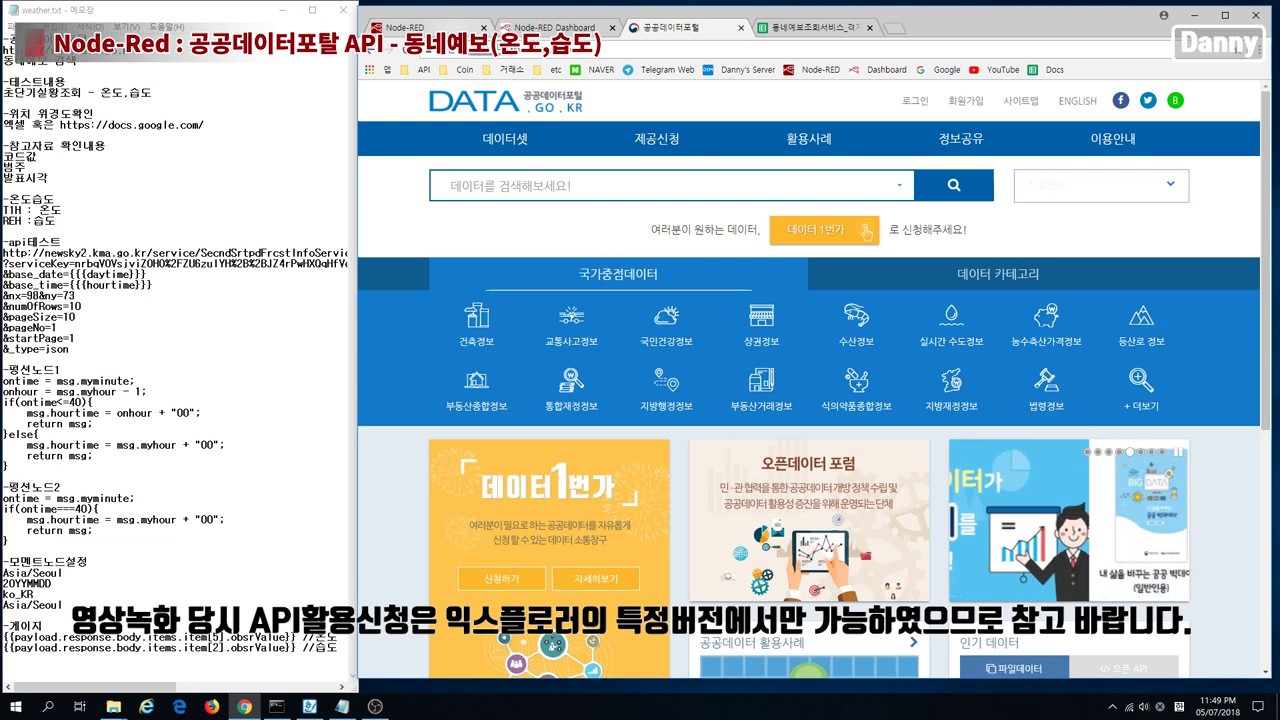The height and width of the screenshot is (720, 1280).
Task: Open the 활용사례 navigation menu
Action: [x=809, y=139]
